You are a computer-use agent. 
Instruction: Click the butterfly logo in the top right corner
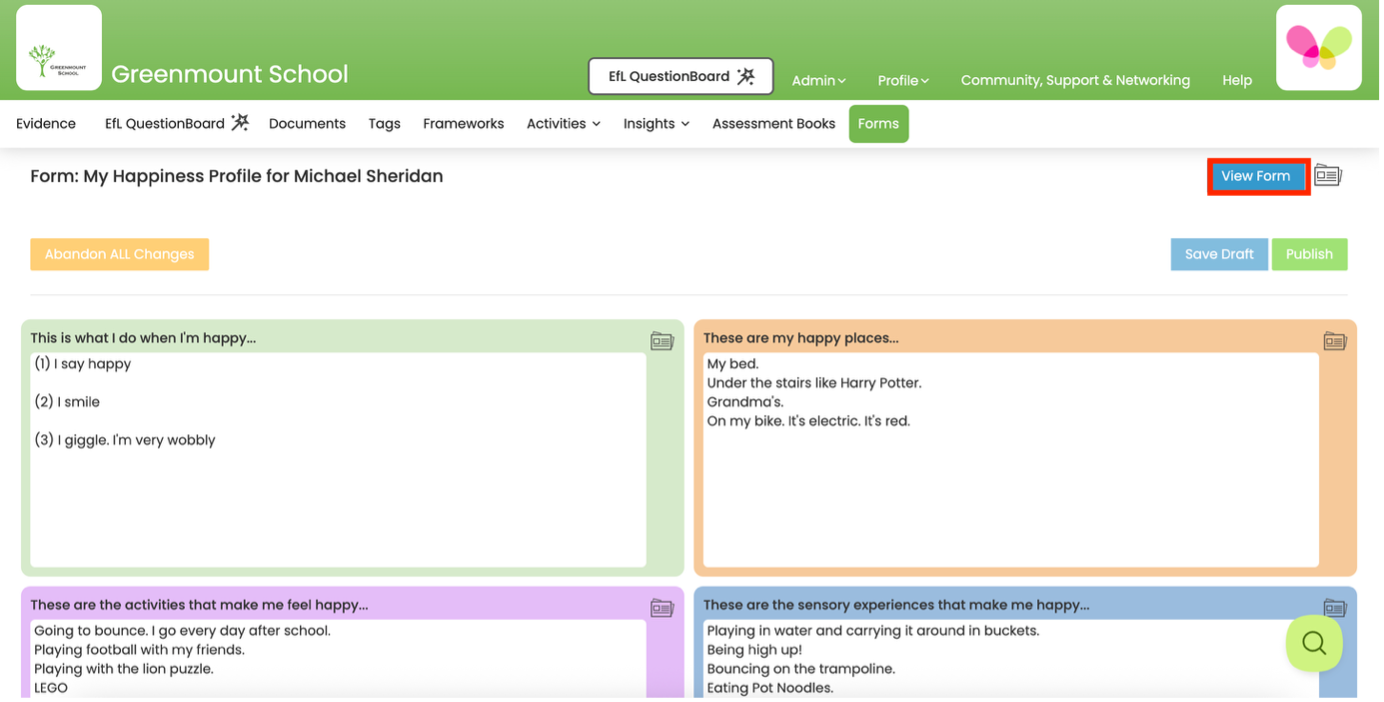1318,47
